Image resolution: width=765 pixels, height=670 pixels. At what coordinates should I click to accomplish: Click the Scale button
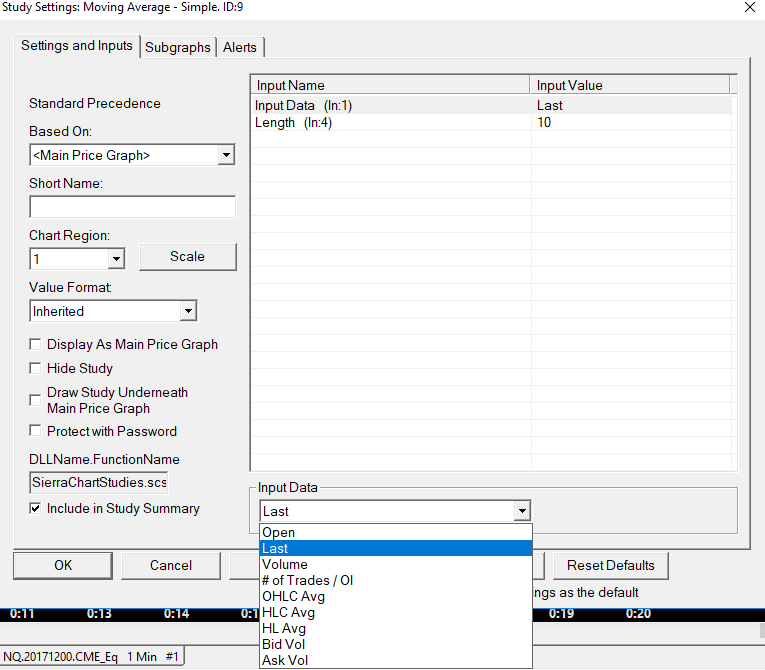pyautogui.click(x=188, y=257)
